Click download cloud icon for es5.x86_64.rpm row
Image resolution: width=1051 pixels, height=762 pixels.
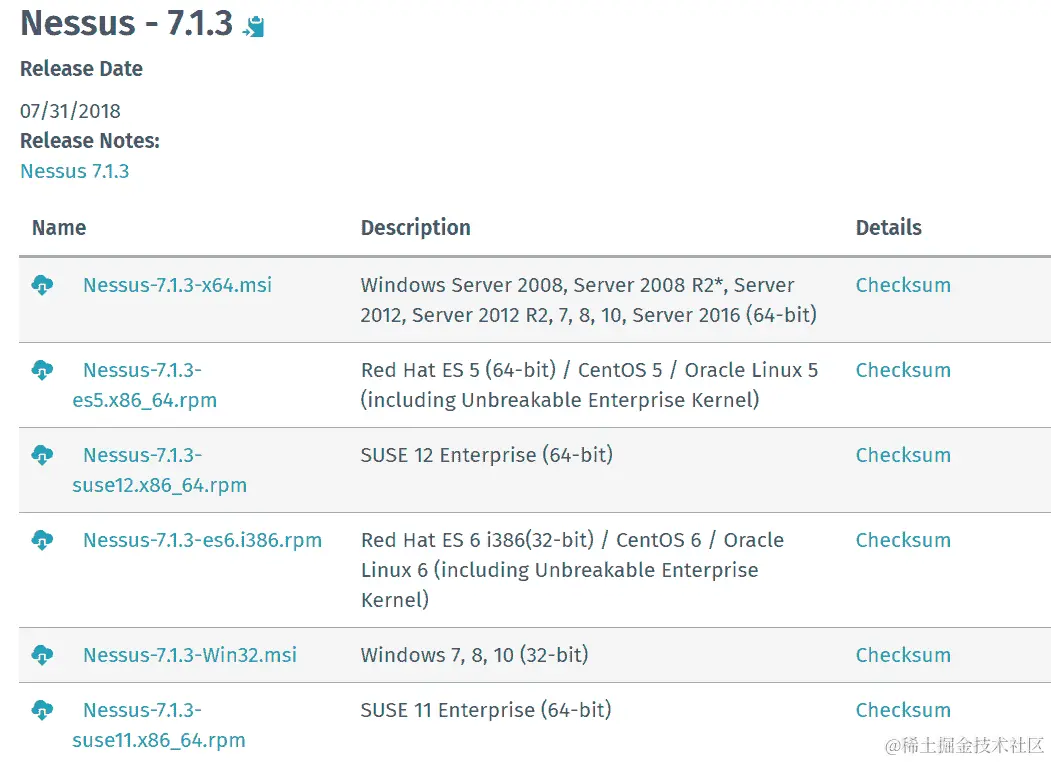tap(42, 370)
